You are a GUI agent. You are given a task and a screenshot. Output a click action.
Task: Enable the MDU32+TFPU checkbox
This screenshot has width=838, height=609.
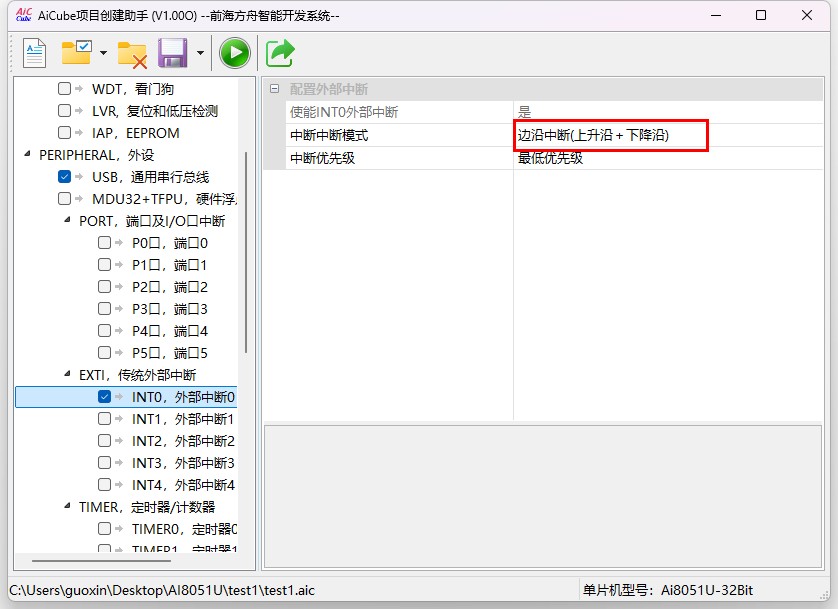(x=64, y=199)
